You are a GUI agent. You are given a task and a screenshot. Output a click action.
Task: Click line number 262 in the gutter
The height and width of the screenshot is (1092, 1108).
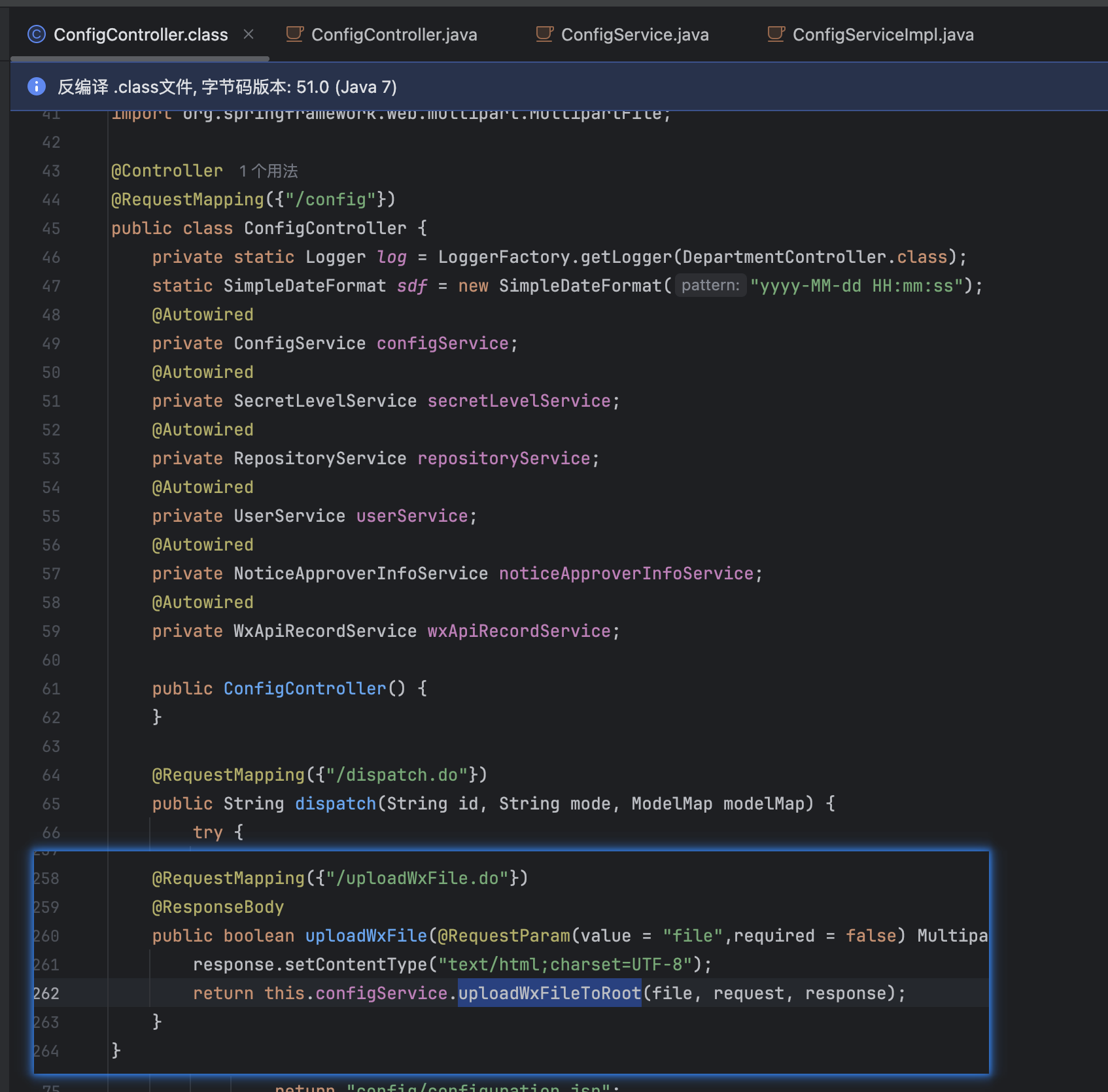coord(46,994)
